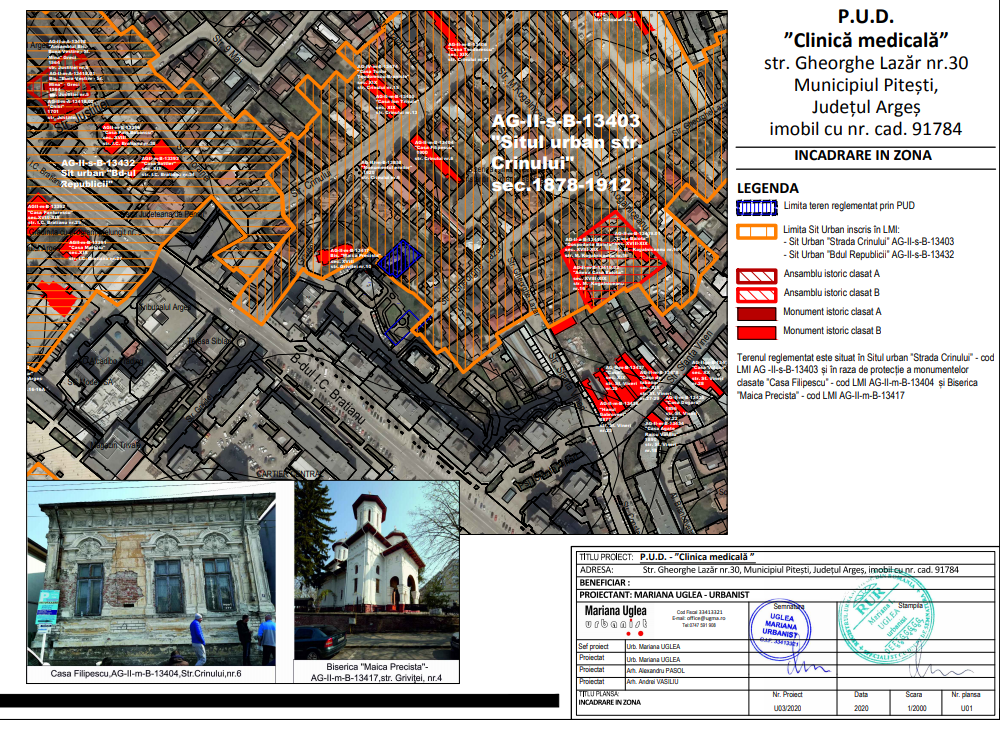
Task: Click the office@ugma.ro email address
Action: (699, 619)
